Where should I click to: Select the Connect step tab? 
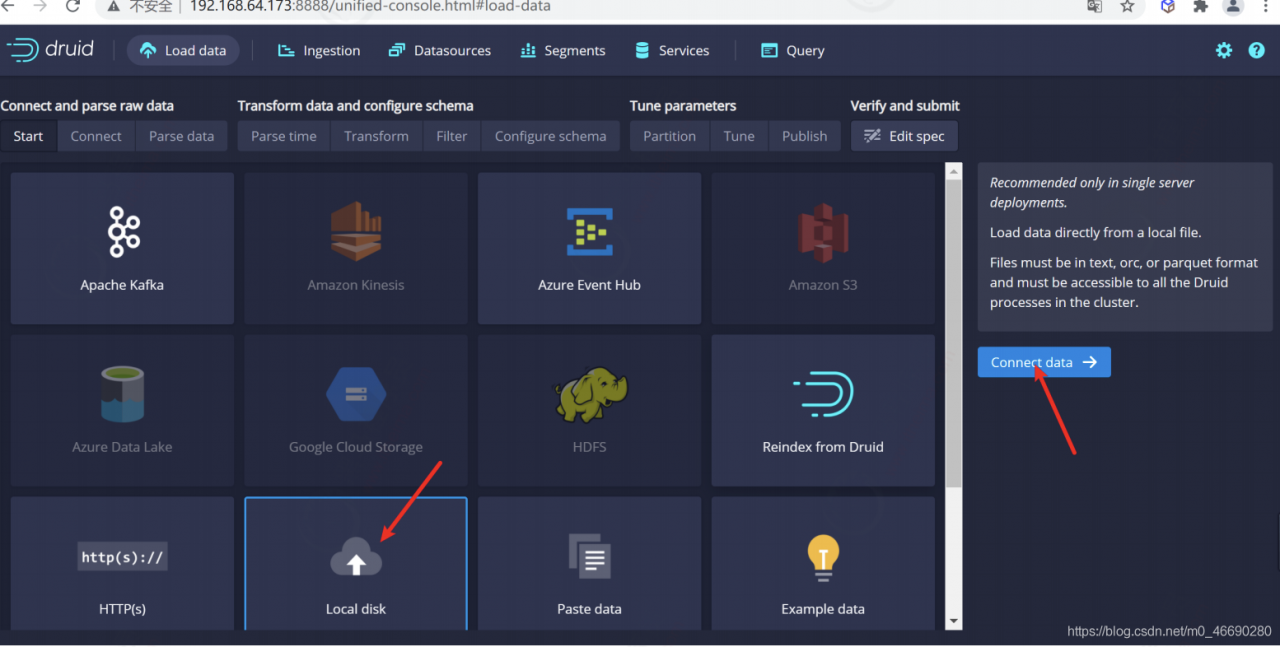96,136
